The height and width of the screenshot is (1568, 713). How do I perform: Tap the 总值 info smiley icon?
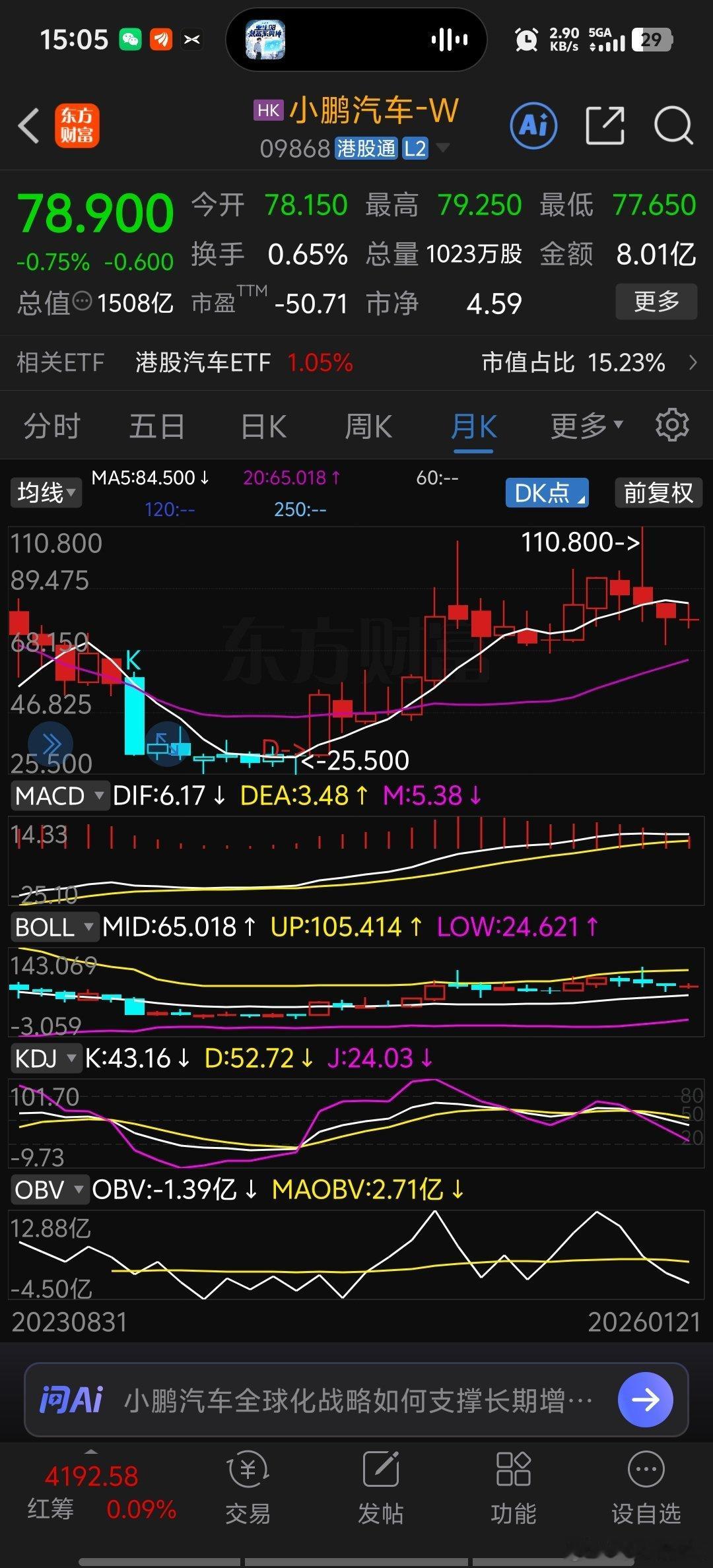point(82,302)
